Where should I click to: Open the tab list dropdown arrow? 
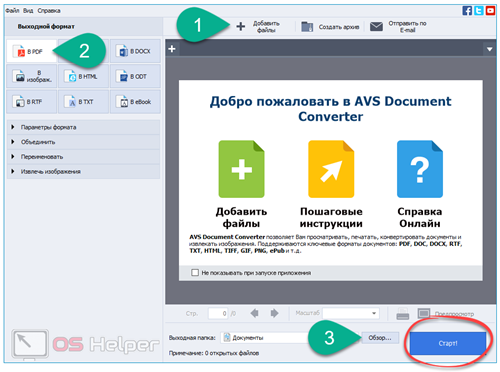[489, 49]
